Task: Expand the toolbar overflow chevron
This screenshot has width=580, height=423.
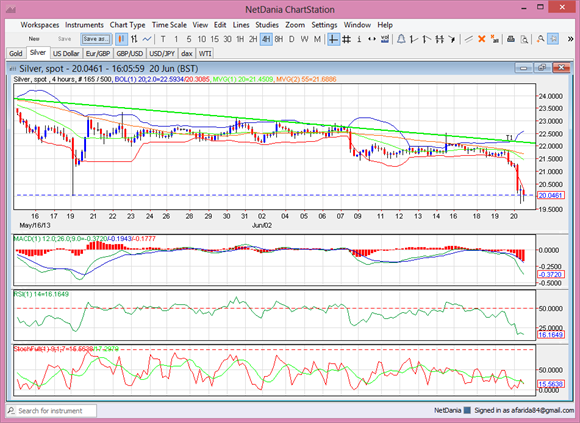Action: [570, 39]
